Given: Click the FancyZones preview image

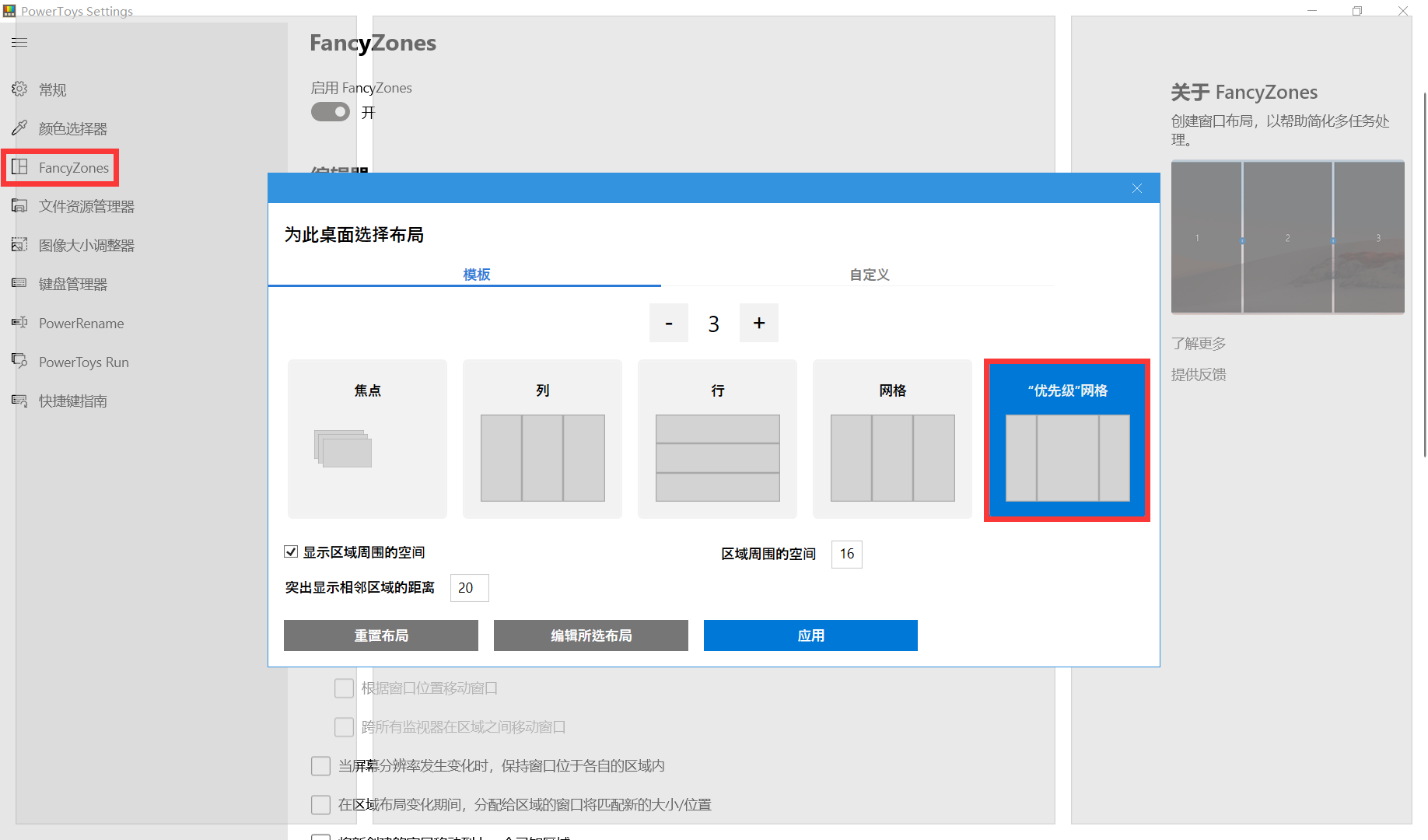Looking at the screenshot, I should pos(1288,237).
